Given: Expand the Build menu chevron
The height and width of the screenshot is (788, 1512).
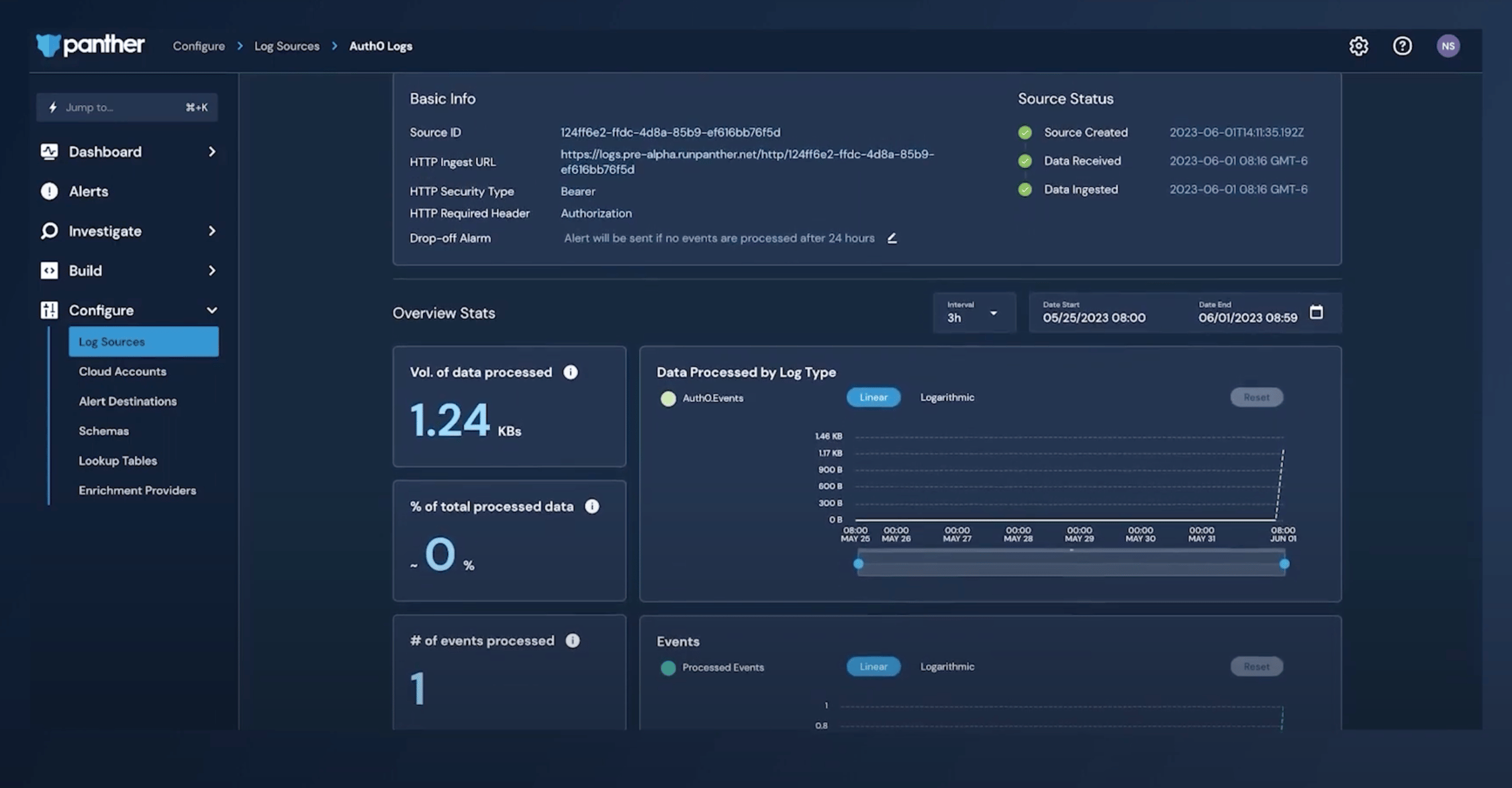Looking at the screenshot, I should pos(212,271).
